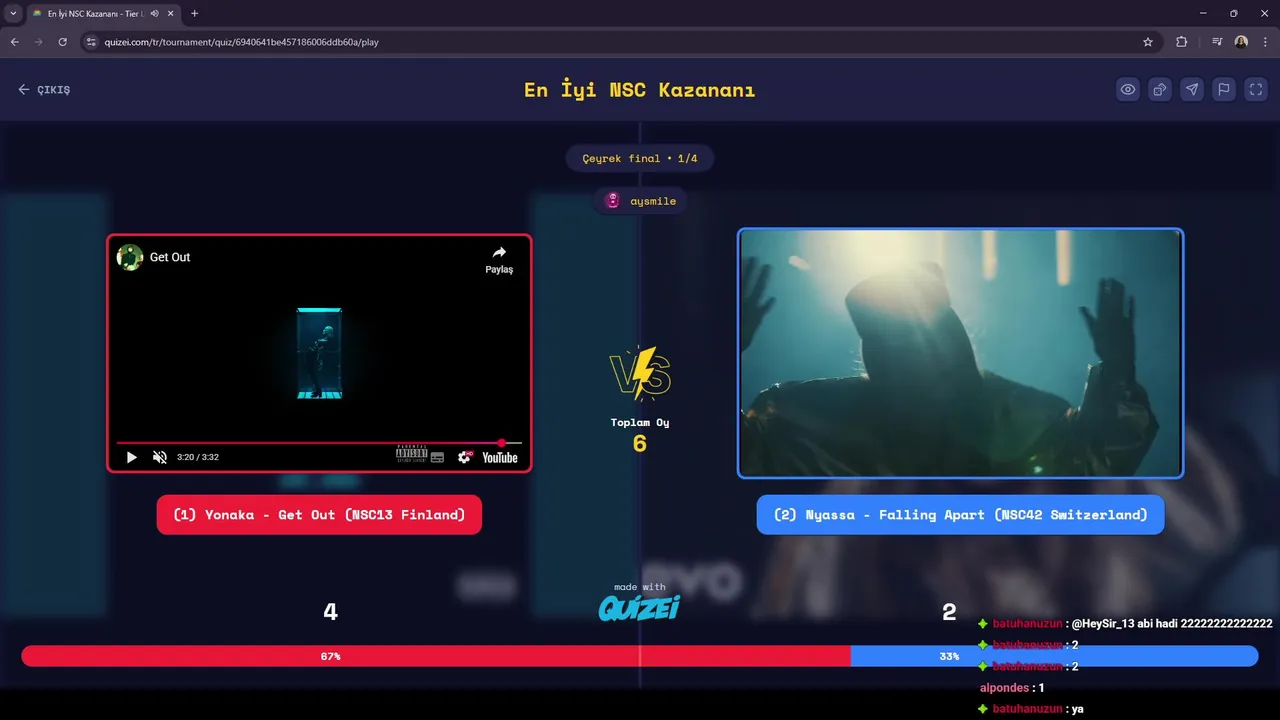Click the paper plane share icon
Screen dimensions: 1280x720
[1192, 90]
